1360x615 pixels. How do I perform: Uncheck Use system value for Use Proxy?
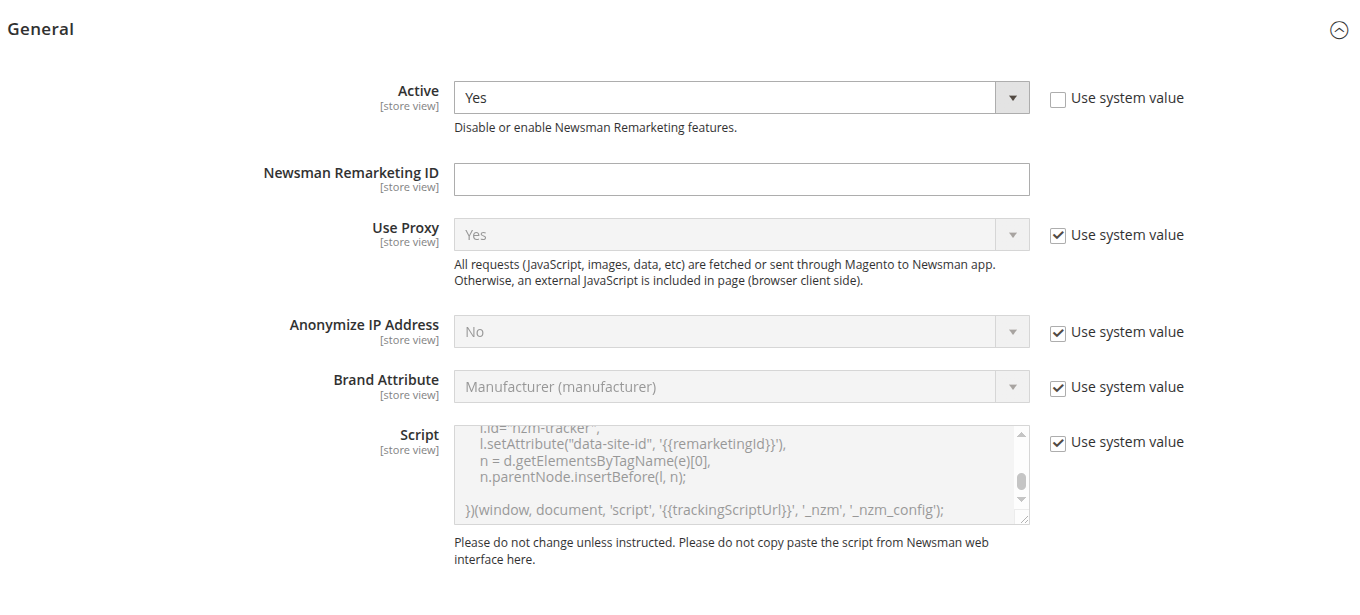coord(1058,236)
